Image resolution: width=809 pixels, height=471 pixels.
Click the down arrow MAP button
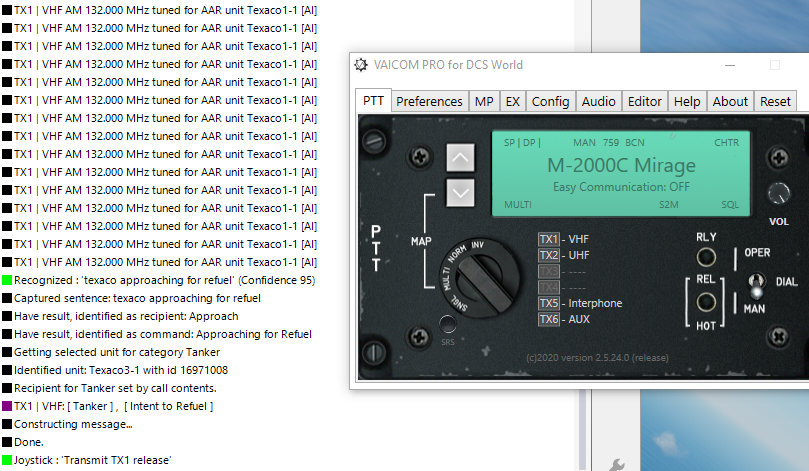(x=460, y=192)
